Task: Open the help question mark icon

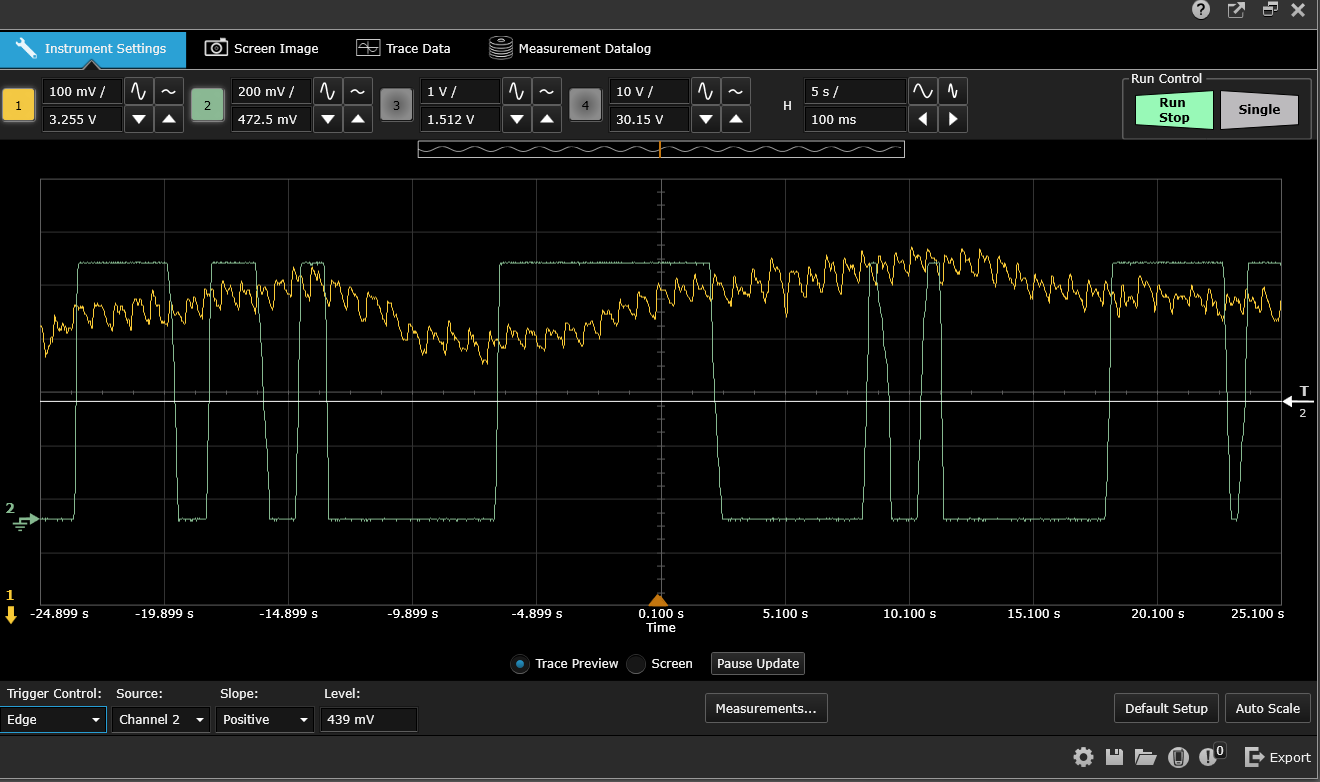Action: (1201, 10)
